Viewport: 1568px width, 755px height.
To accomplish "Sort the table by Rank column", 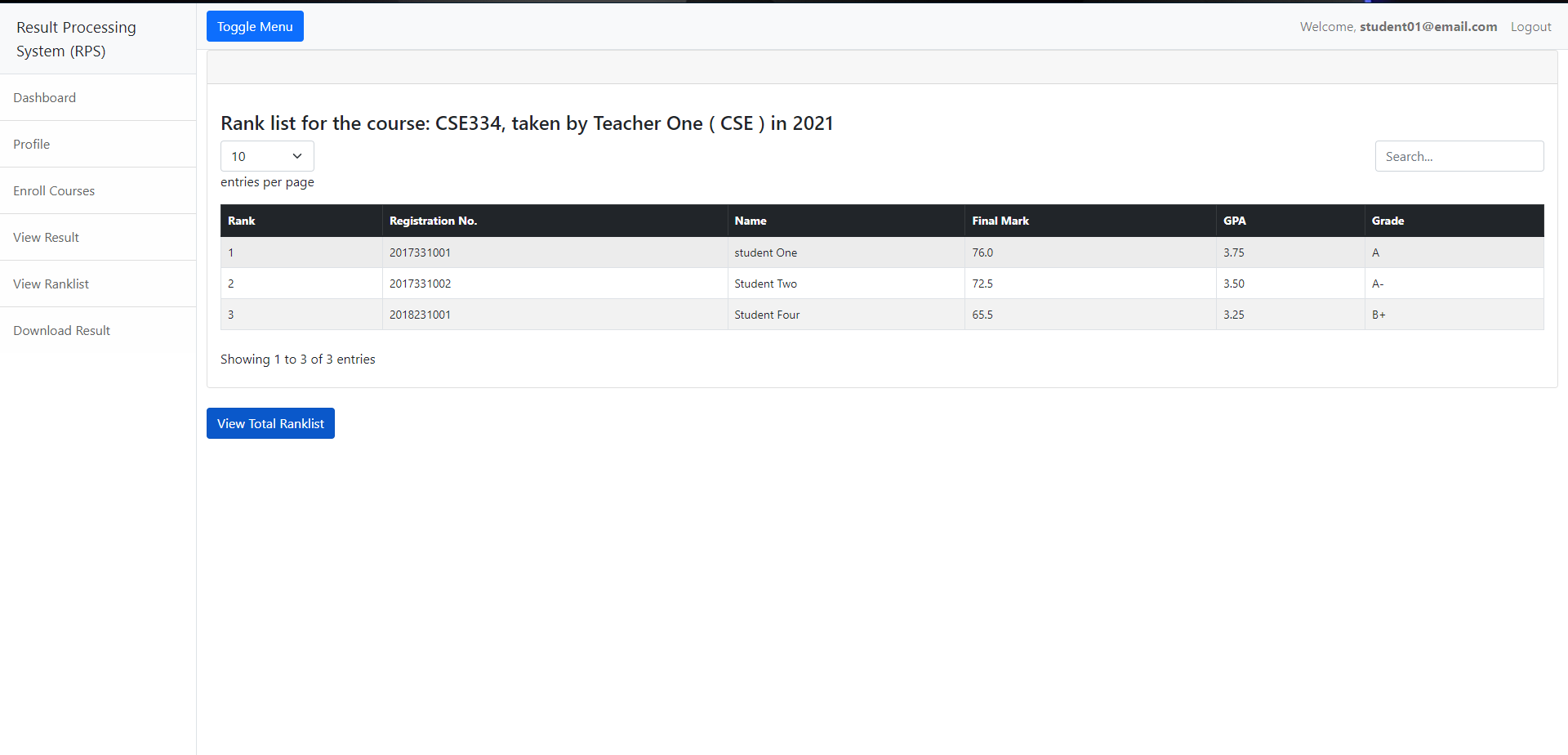I will [x=242, y=221].
